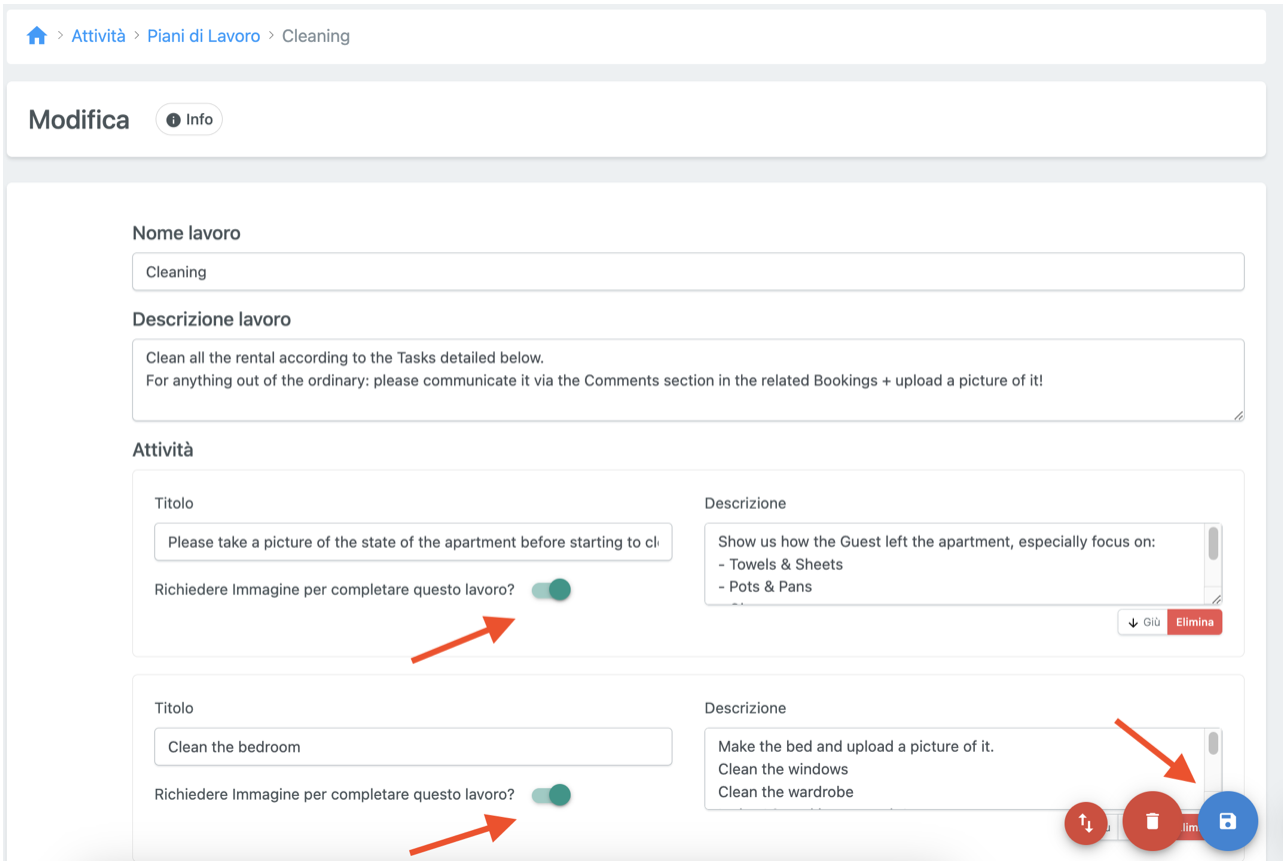This screenshot has width=1288, height=862.
Task: Click the red trash delete floating button
Action: [1152, 821]
